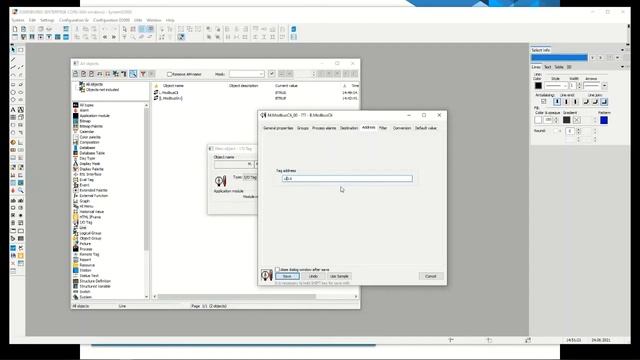Click the gradient X (none) icon
The height and width of the screenshot is (360, 640).
(x=577, y=120)
